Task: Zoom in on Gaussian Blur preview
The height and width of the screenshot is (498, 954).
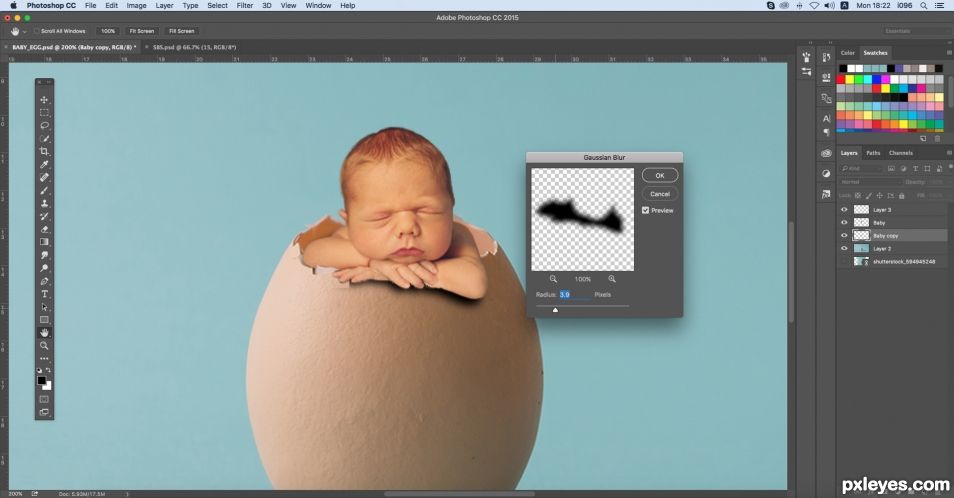Action: [x=612, y=279]
